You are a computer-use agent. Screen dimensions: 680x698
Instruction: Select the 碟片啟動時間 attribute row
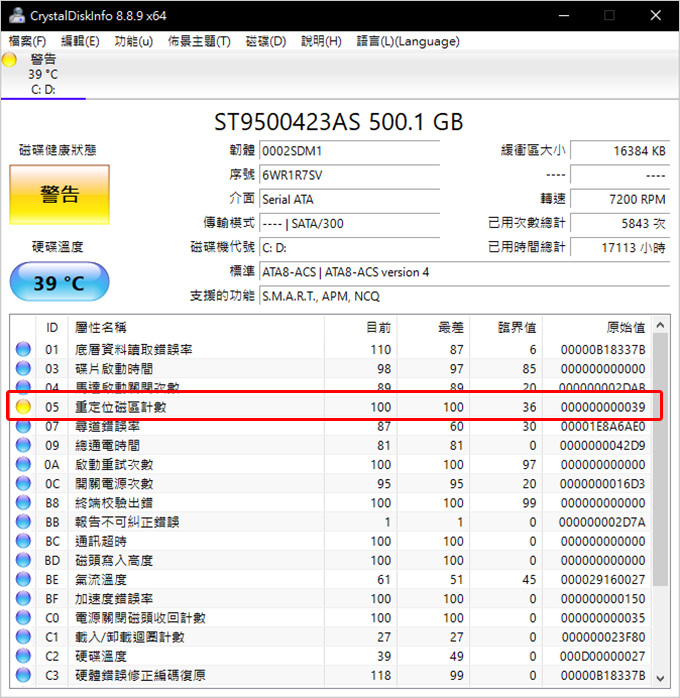click(x=331, y=368)
